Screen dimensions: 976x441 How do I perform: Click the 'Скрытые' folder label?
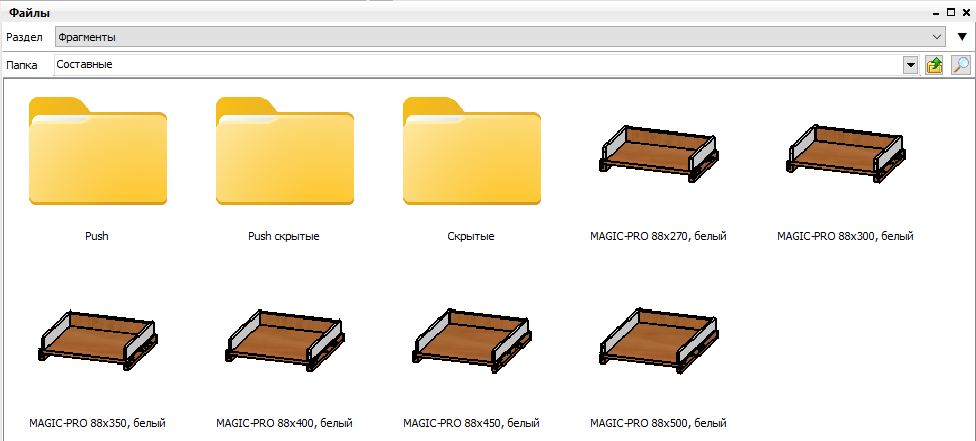click(x=471, y=237)
